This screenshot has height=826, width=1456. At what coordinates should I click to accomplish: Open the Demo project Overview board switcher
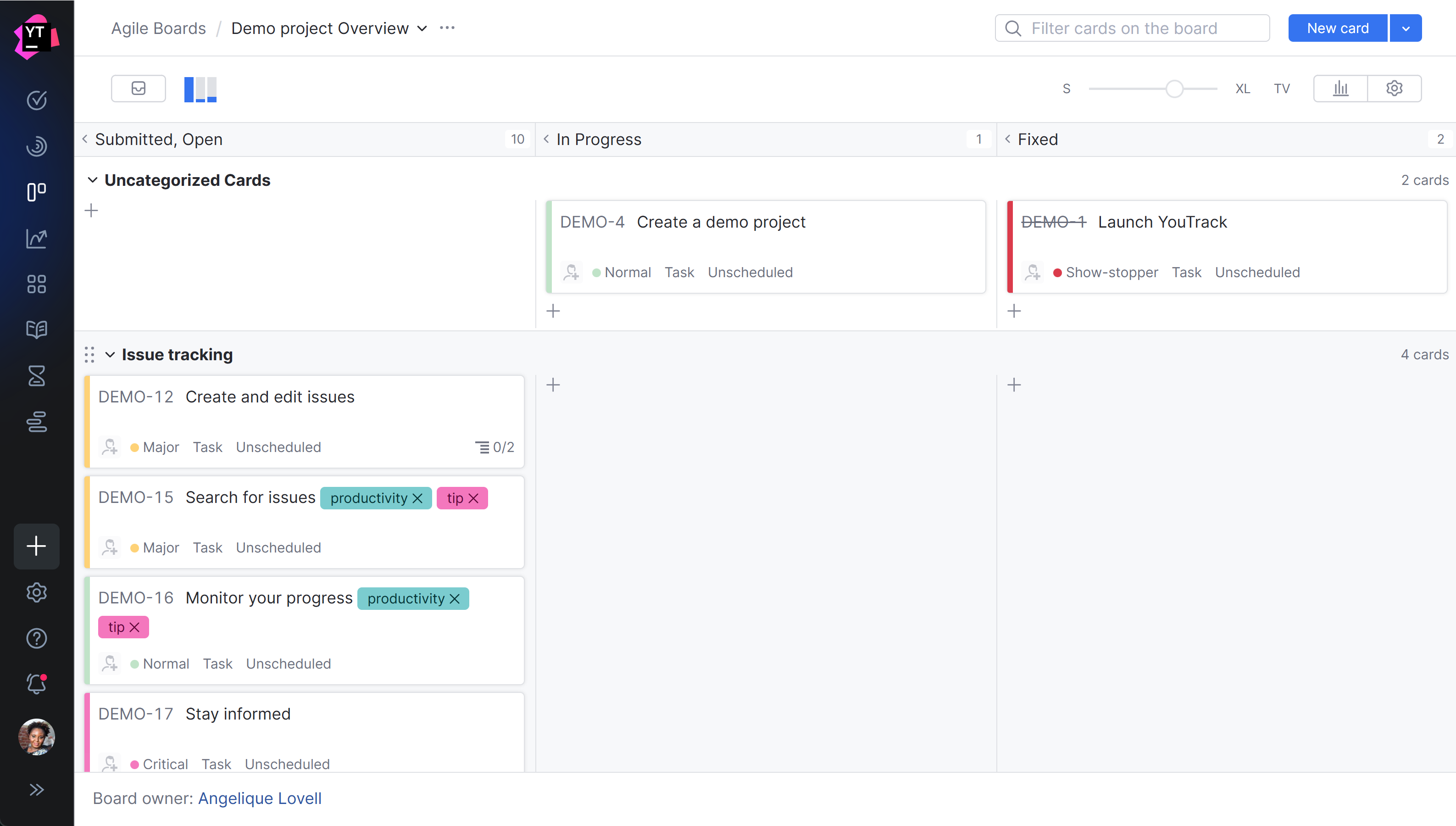(x=422, y=28)
